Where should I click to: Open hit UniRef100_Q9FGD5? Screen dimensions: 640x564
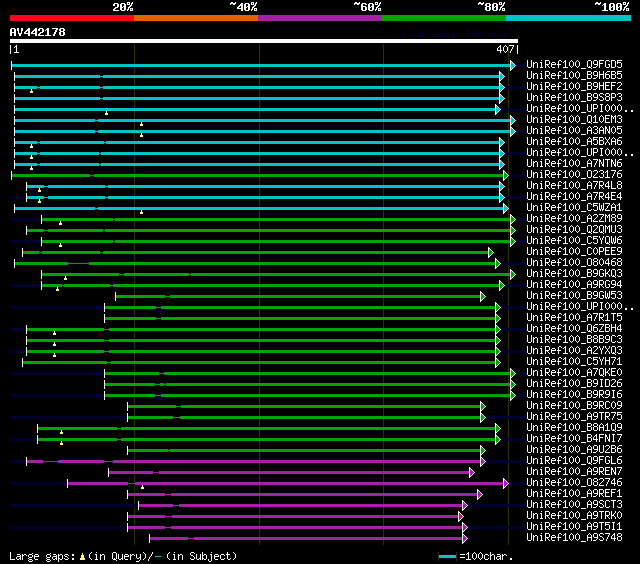[574, 64]
